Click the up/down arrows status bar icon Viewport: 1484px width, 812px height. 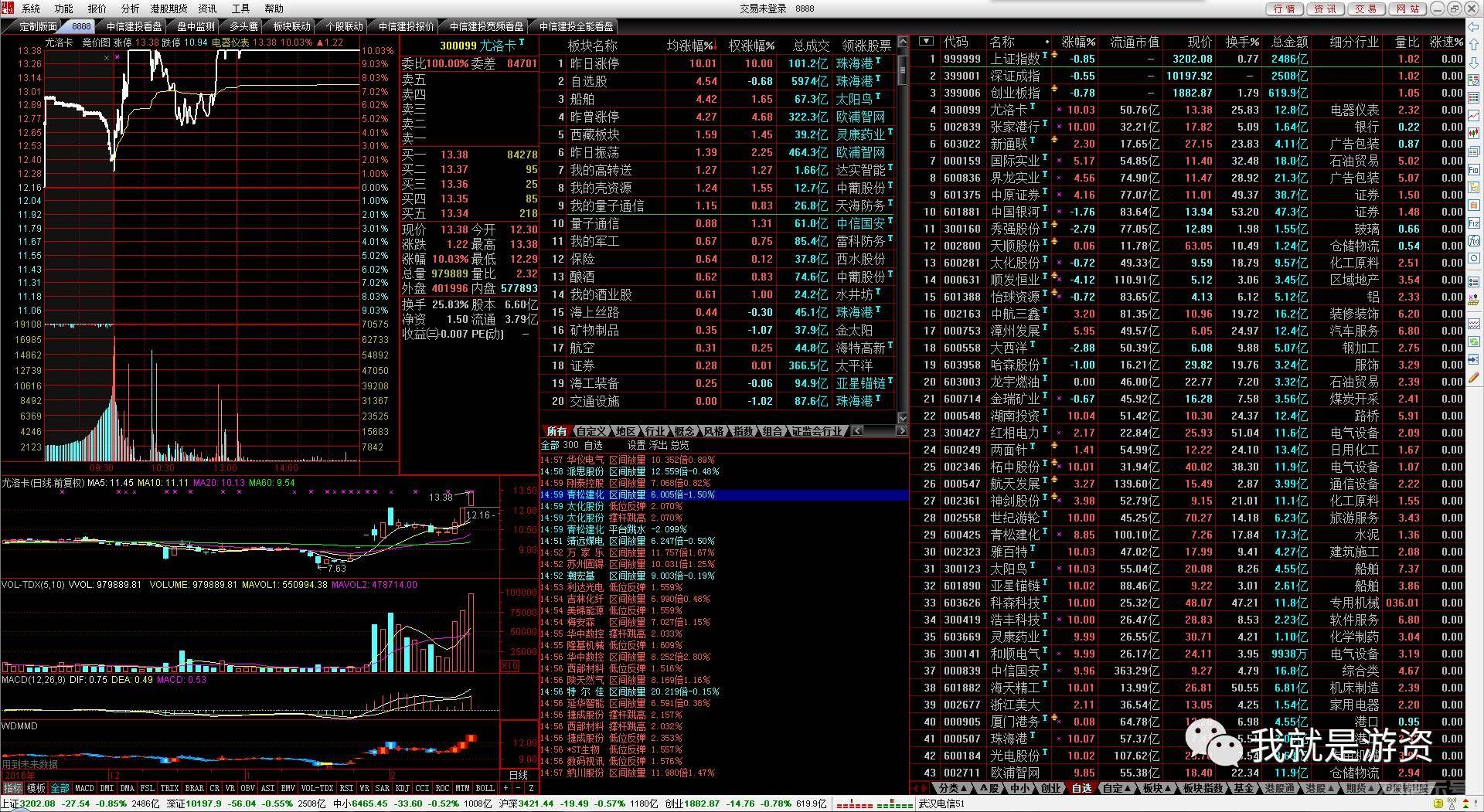1465,804
